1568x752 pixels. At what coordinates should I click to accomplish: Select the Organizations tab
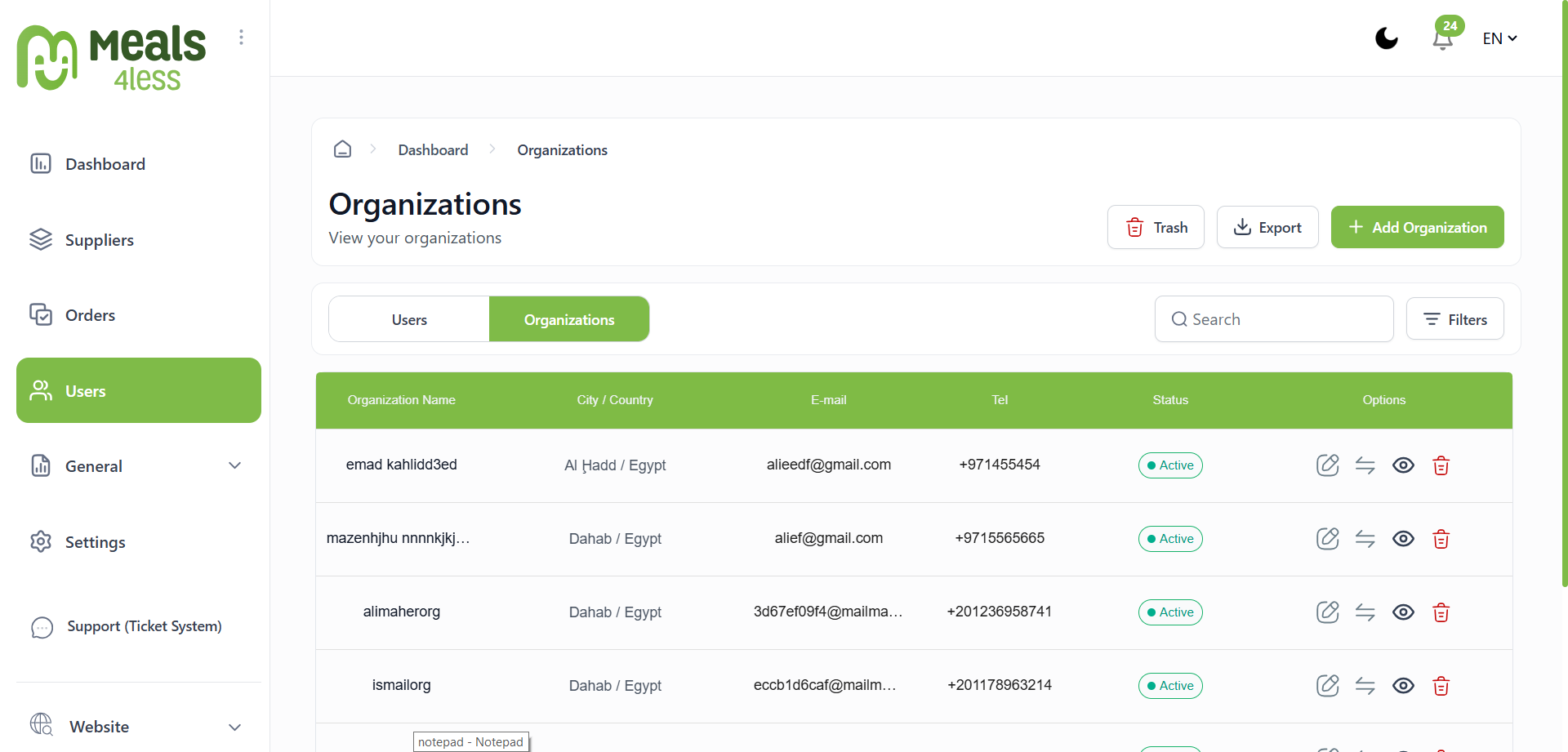pos(569,319)
